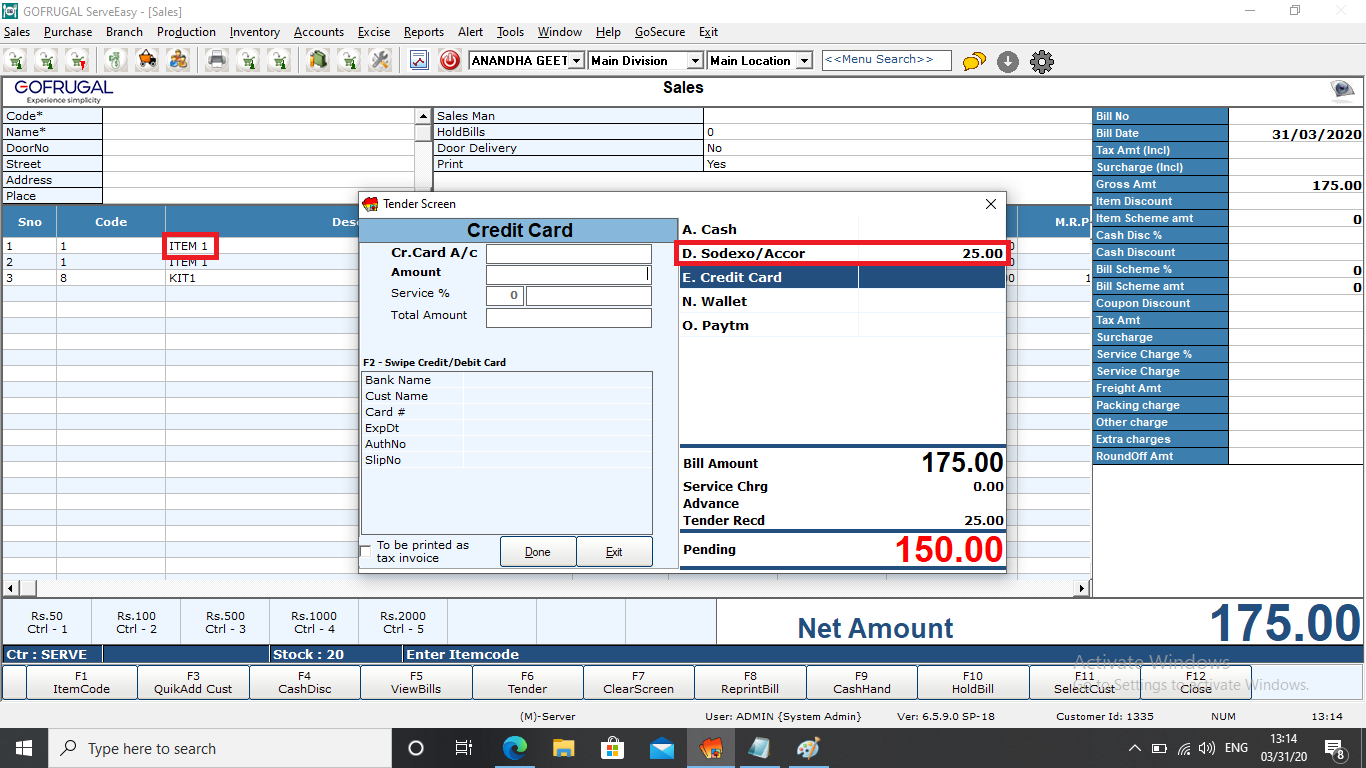This screenshot has height=768, width=1366.
Task: Show hidden system tray icons chevron
Action: click(x=1135, y=748)
